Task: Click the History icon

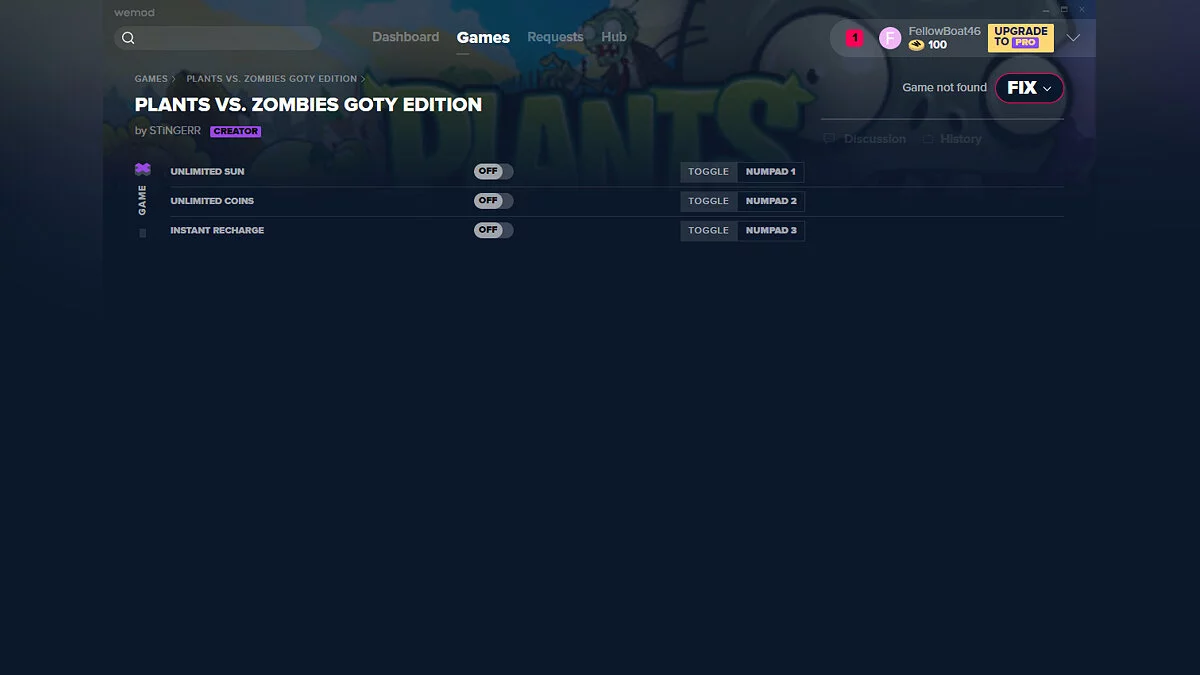Action: click(927, 139)
